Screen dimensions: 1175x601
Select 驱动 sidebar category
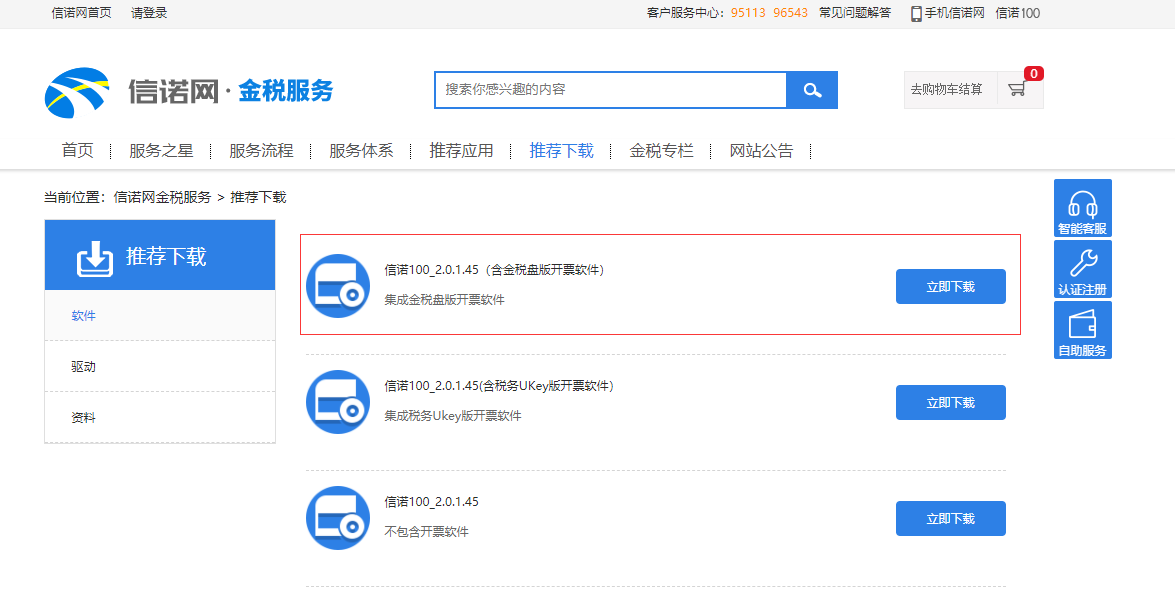pos(160,366)
